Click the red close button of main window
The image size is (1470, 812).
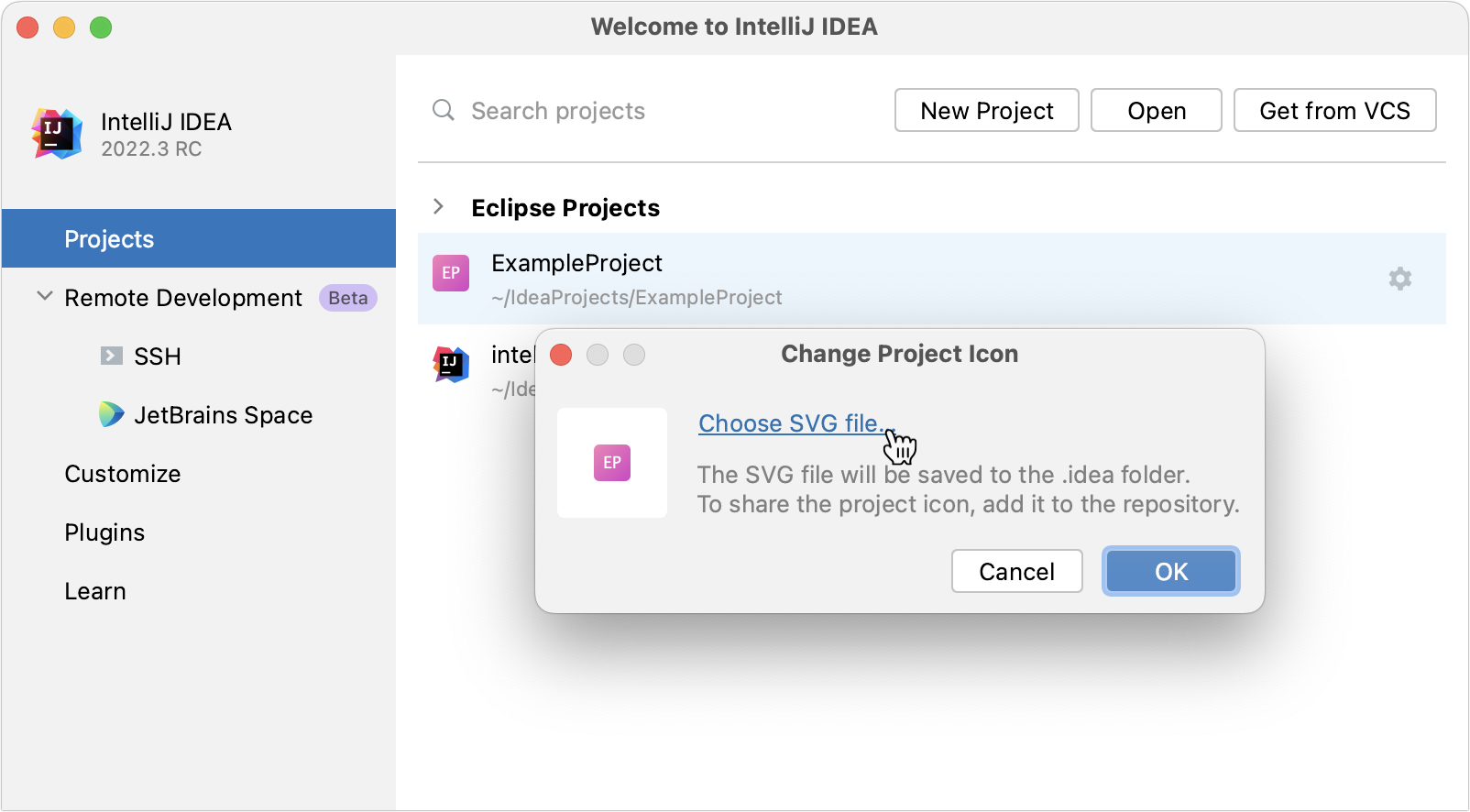(x=27, y=27)
